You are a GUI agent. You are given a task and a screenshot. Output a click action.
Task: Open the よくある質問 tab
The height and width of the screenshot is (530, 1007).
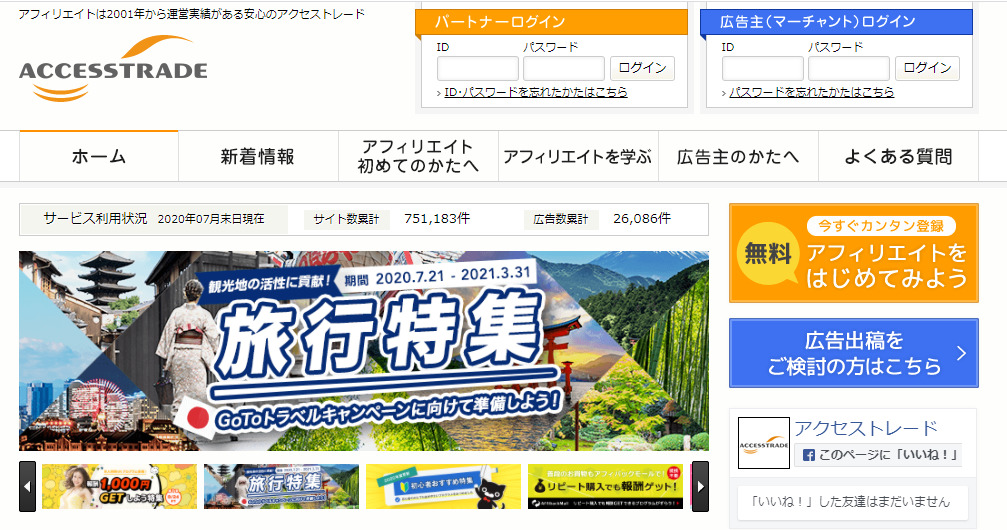coord(898,156)
